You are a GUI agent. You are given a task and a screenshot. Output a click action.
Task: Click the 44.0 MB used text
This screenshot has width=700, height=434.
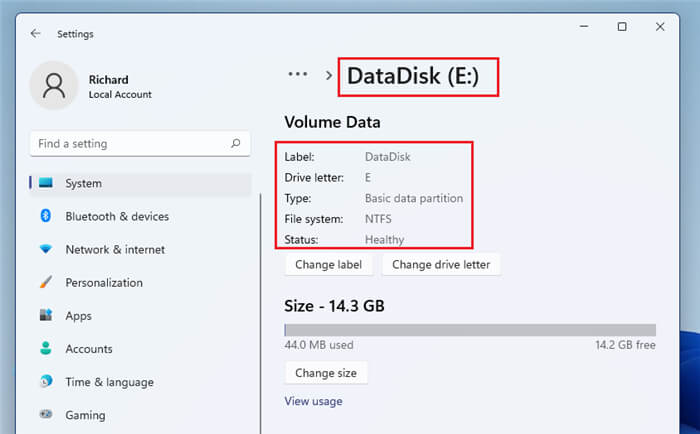pos(319,345)
